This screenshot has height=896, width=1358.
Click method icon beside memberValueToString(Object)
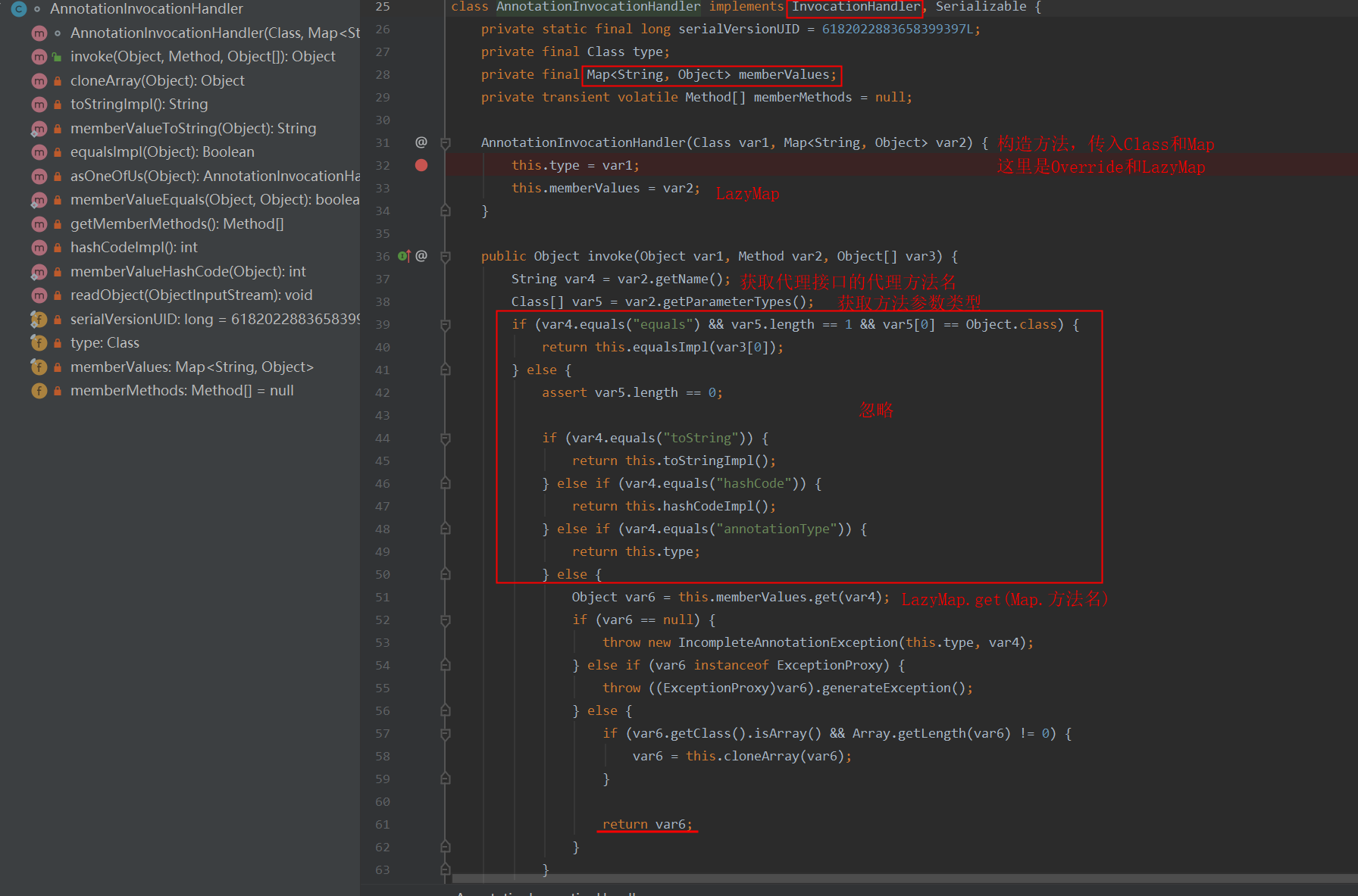click(39, 129)
